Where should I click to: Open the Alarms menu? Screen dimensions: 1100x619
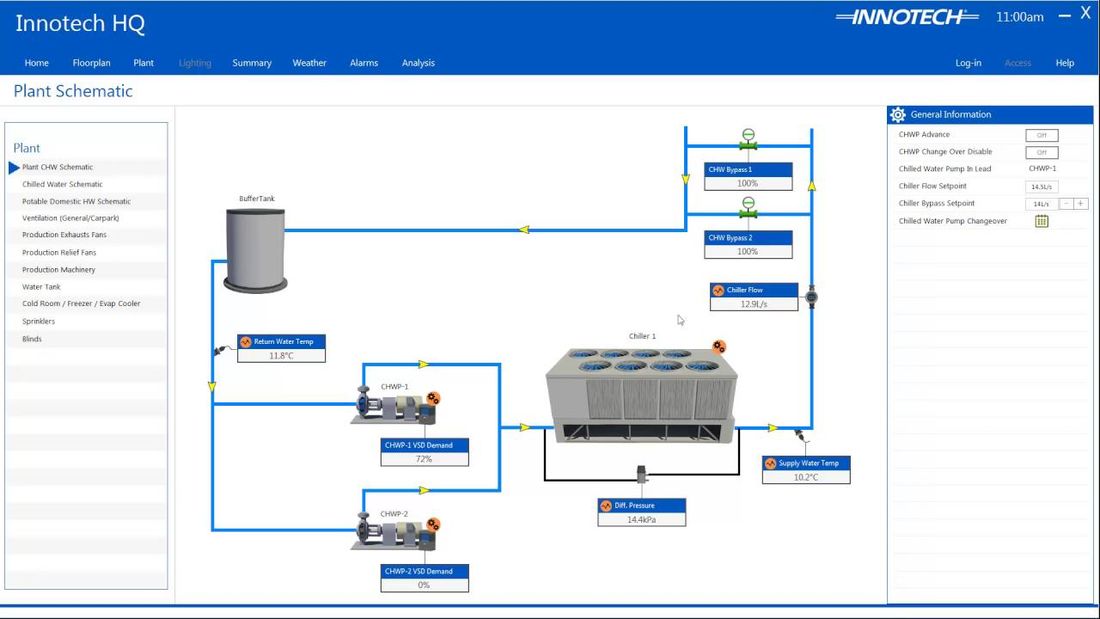tap(363, 62)
